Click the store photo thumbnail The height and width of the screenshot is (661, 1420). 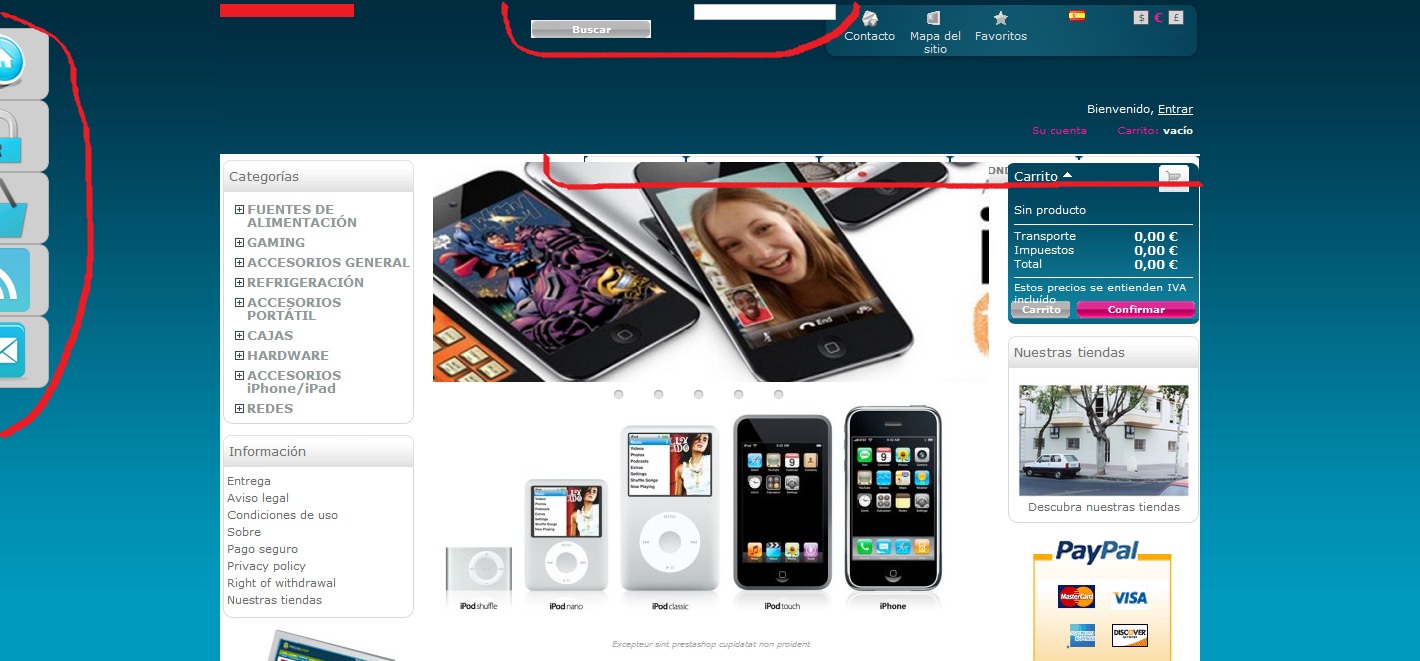(1104, 440)
